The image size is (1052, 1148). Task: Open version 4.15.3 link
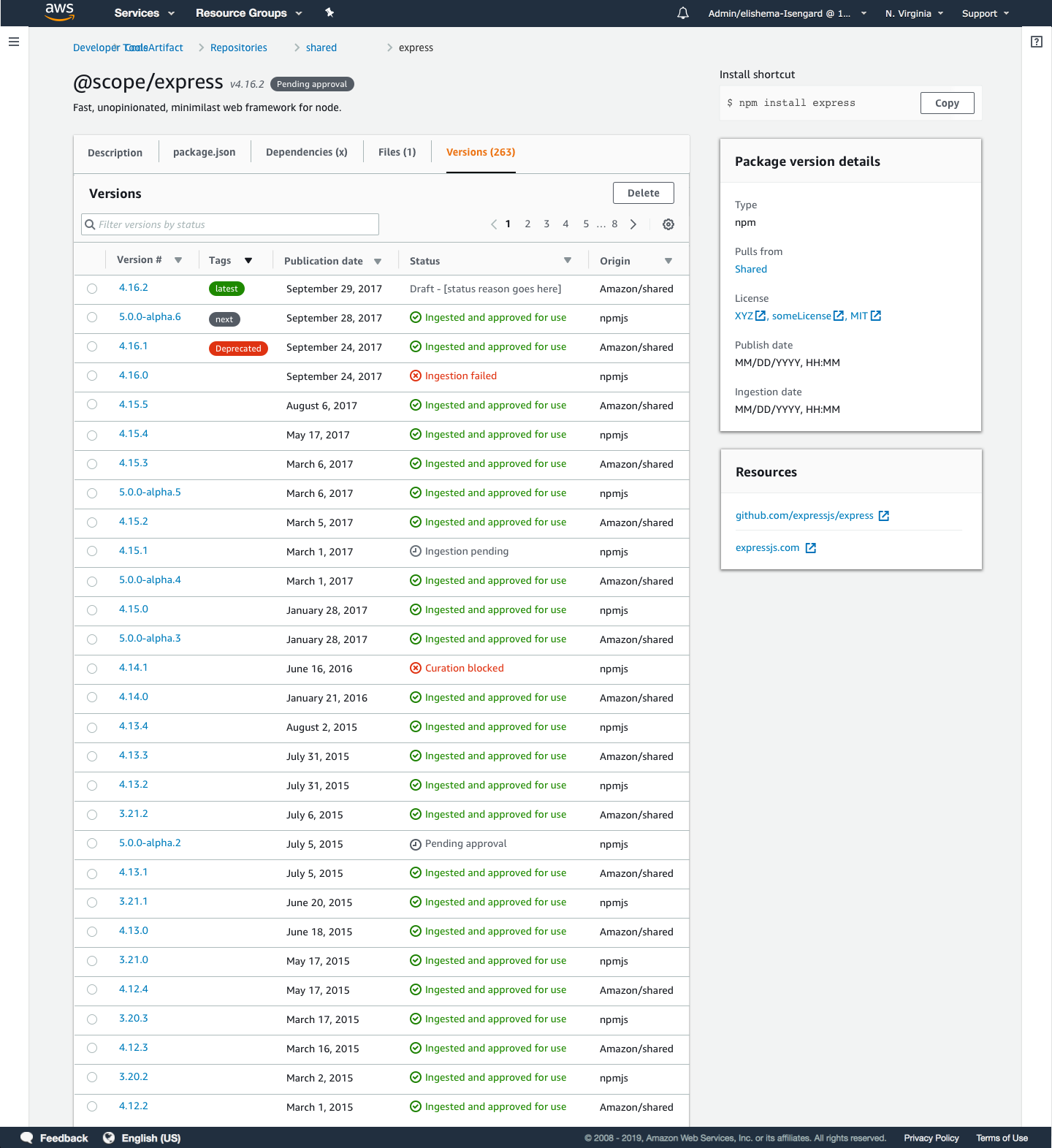point(134,463)
